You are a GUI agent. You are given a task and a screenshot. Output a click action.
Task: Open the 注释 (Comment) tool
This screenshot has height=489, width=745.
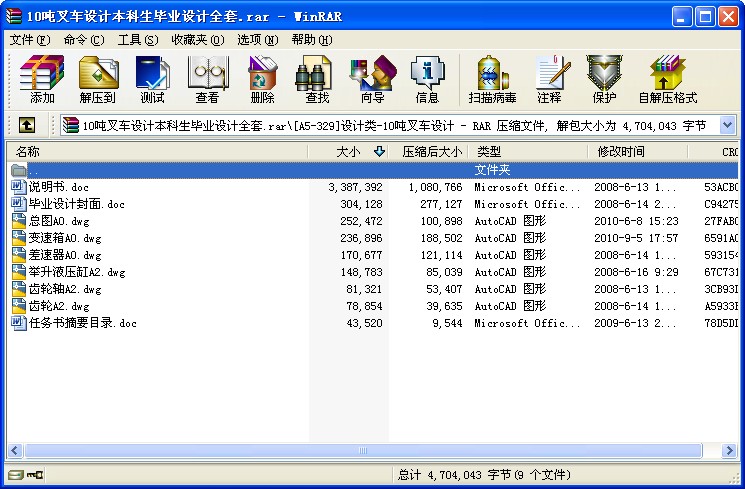click(x=548, y=79)
